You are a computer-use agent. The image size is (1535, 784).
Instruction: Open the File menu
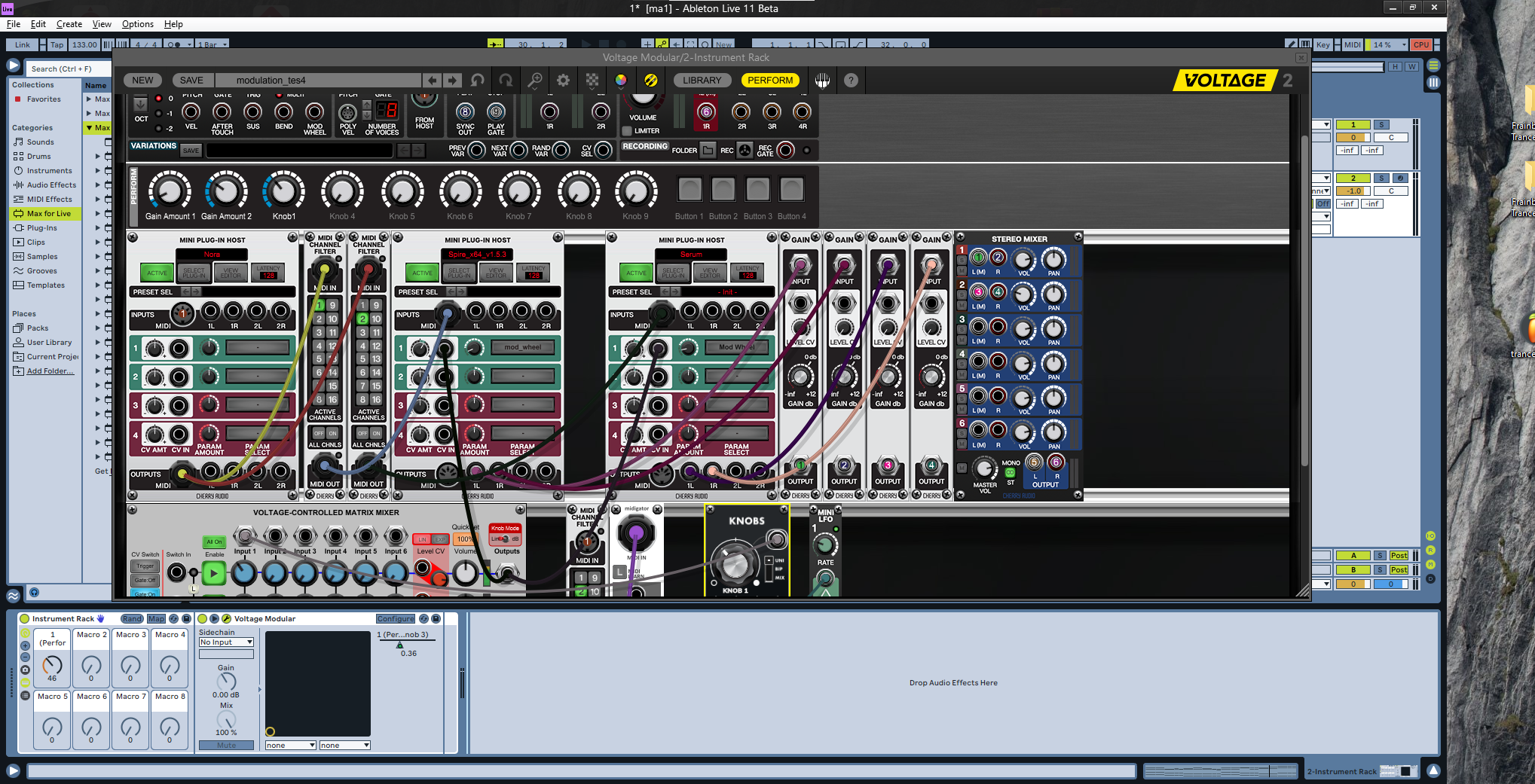point(14,24)
